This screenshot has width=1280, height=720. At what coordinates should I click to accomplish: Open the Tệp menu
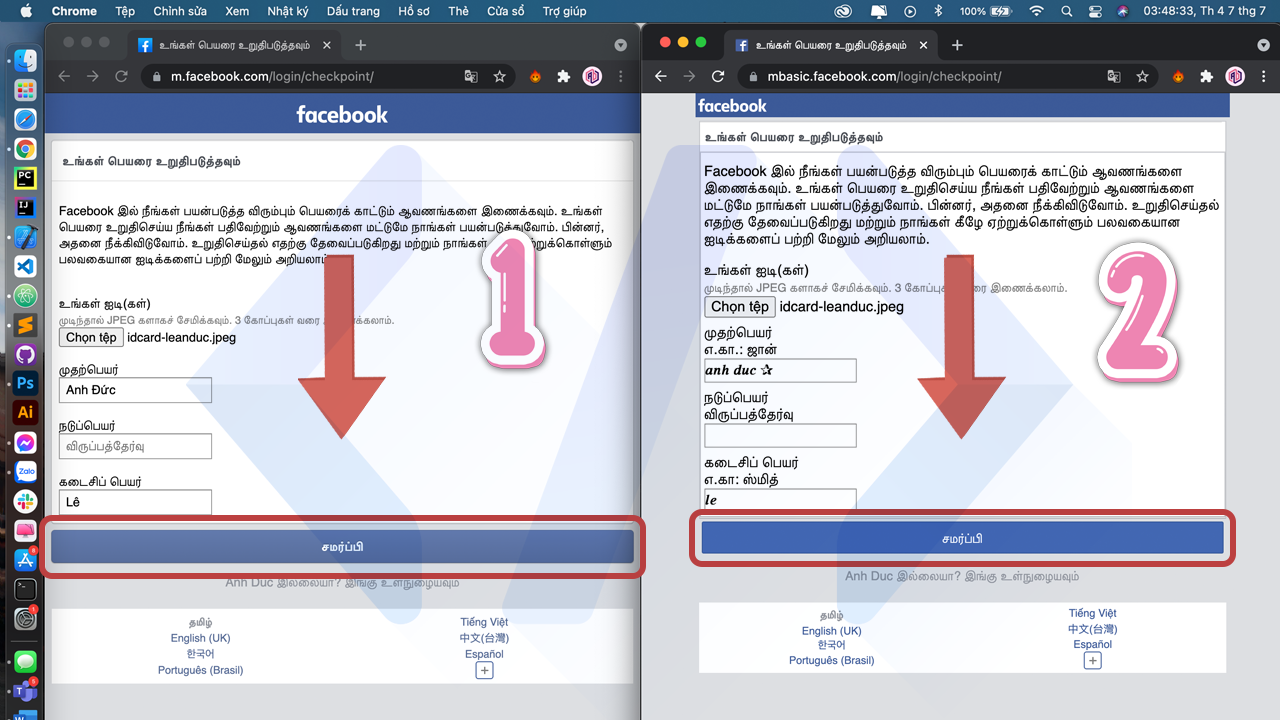[125, 11]
